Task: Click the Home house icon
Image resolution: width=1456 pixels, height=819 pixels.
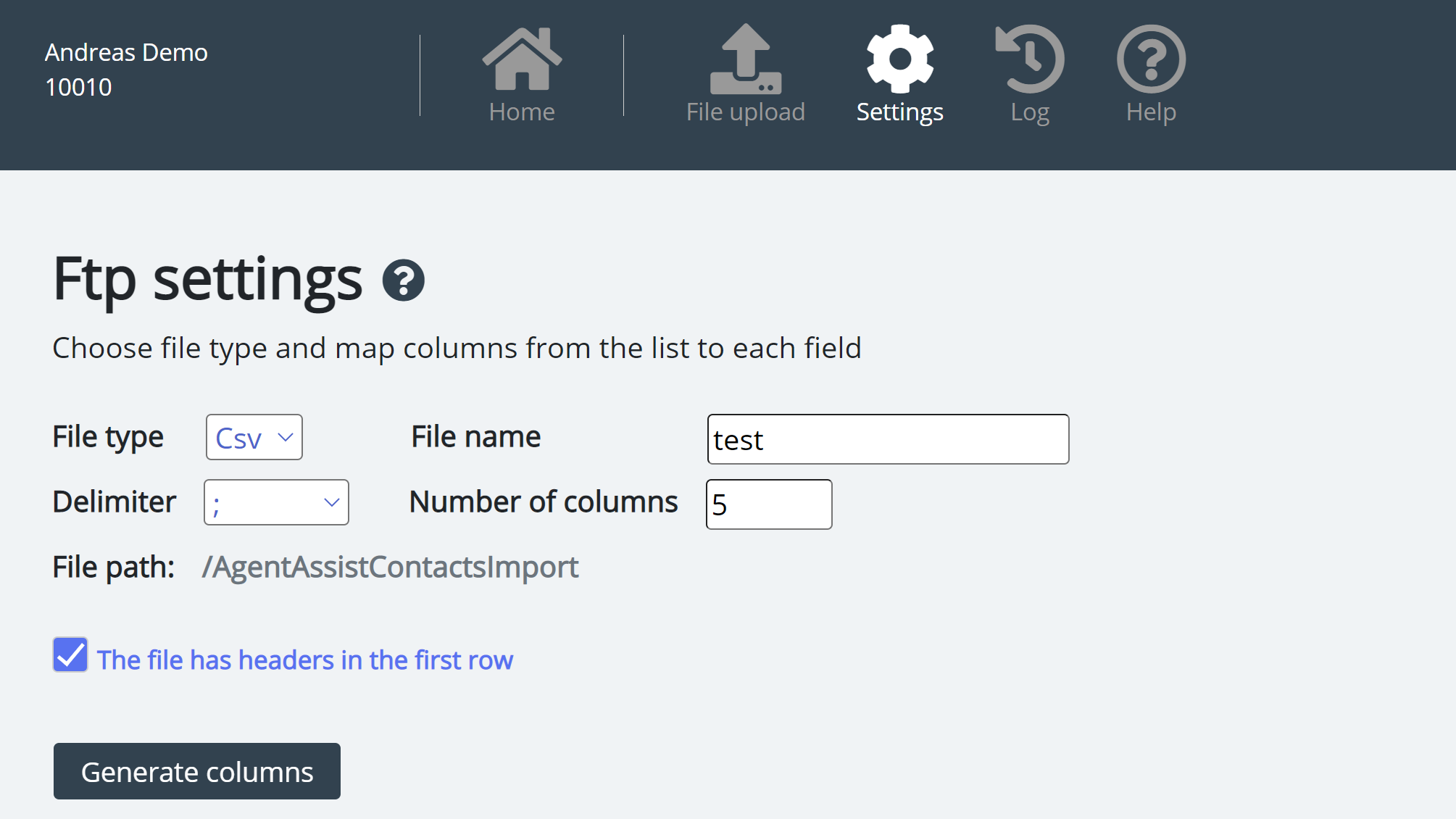Action: pos(522,59)
